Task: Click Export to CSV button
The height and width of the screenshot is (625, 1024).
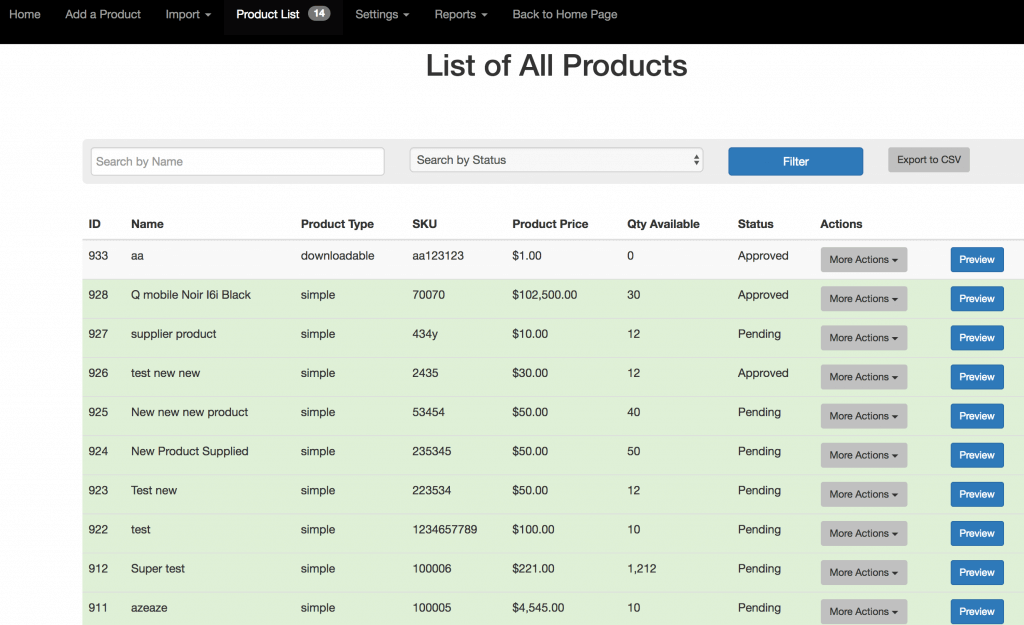Action: tap(928, 160)
